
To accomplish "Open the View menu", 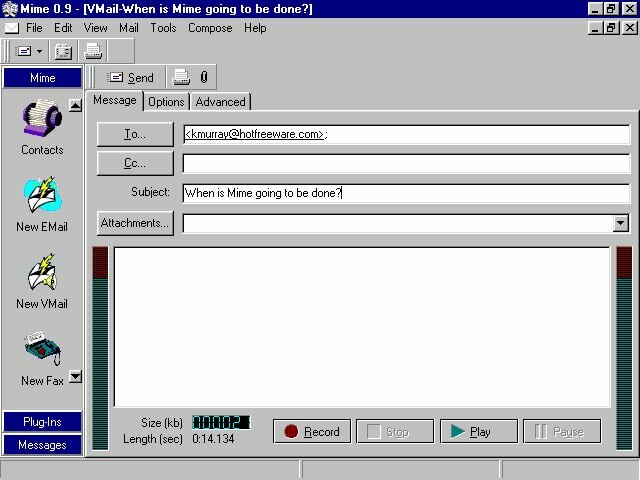I will point(96,28).
